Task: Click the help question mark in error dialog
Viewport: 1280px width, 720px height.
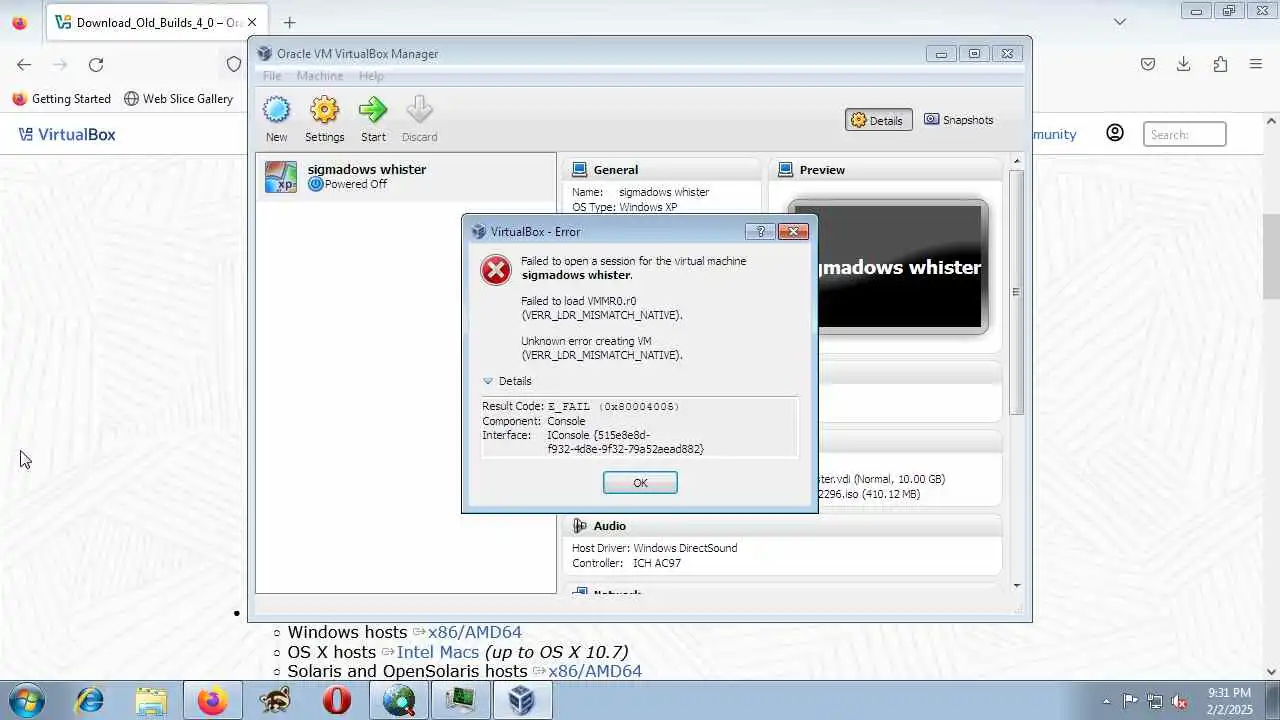Action: tap(760, 231)
